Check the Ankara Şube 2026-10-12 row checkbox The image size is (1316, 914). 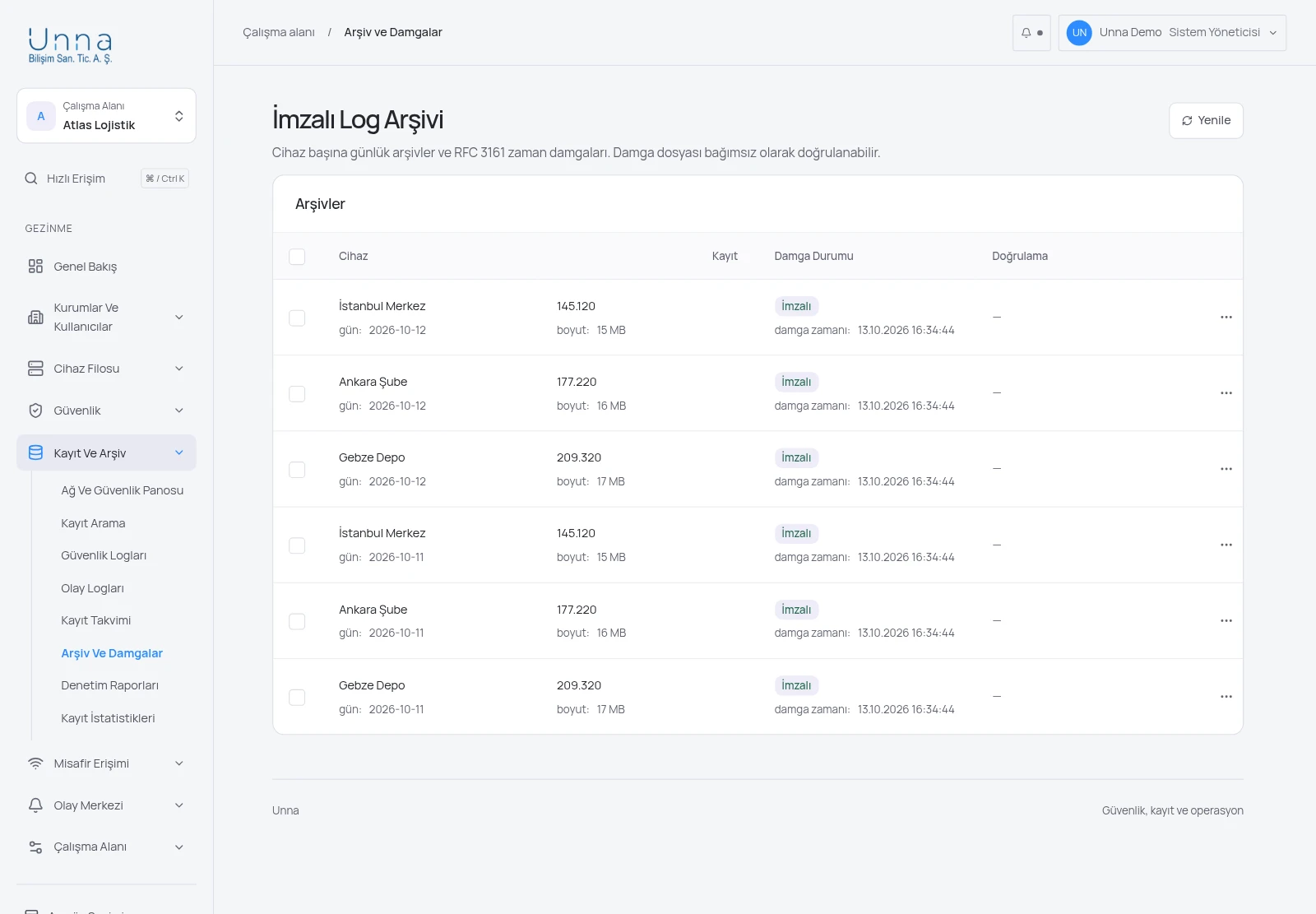tap(297, 394)
